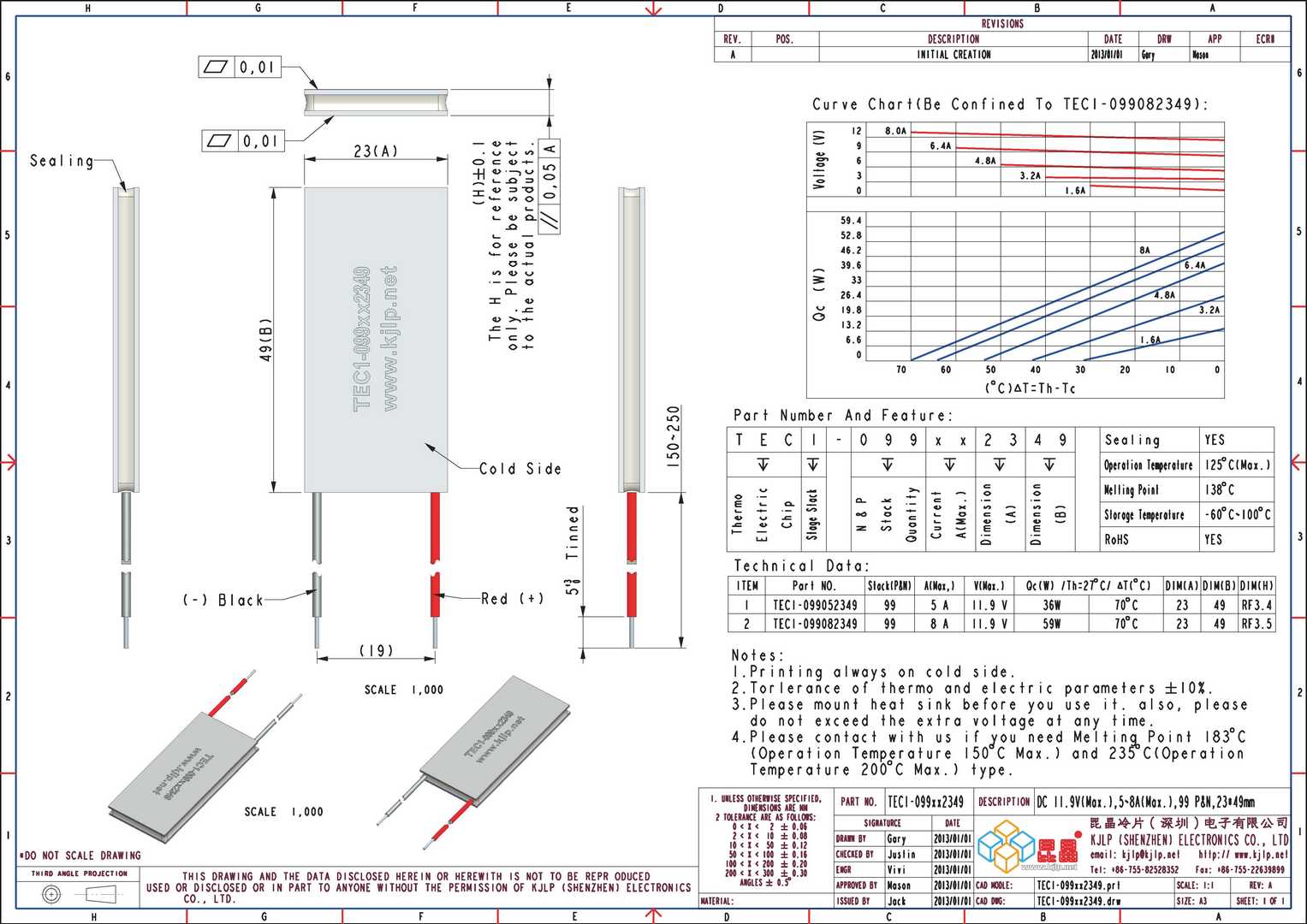1307x924 pixels.
Task: Select note 1 'Printing always on cold side.'
Action: (x=873, y=672)
